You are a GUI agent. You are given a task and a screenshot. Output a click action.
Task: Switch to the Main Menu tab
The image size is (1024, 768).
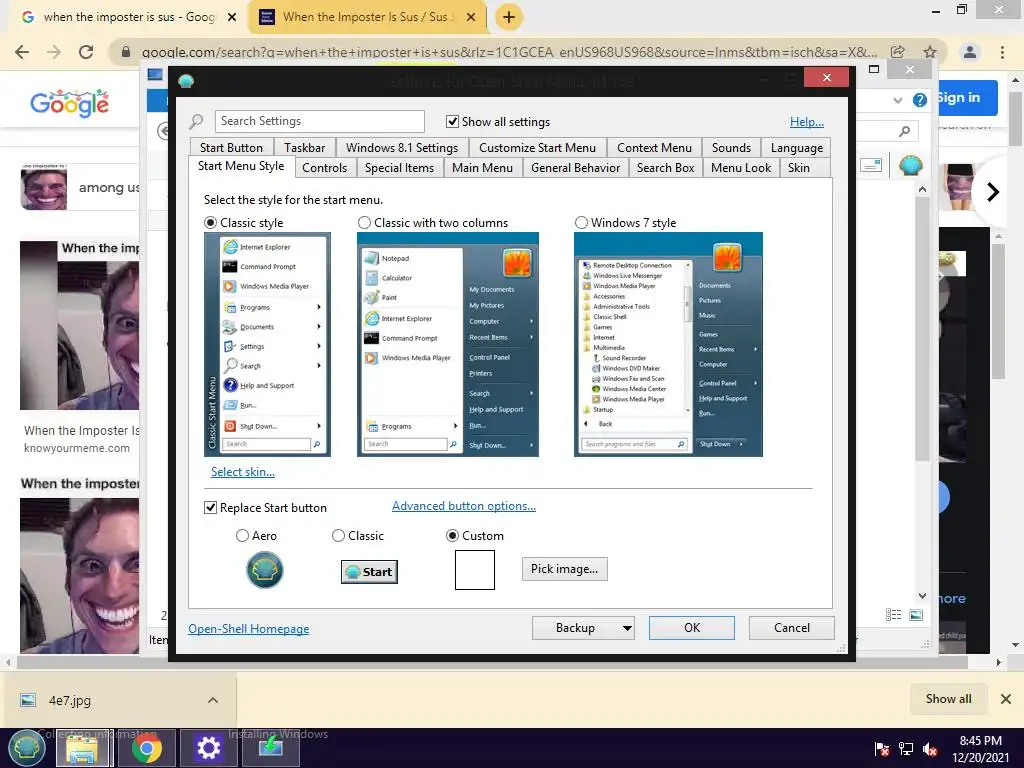click(x=483, y=168)
